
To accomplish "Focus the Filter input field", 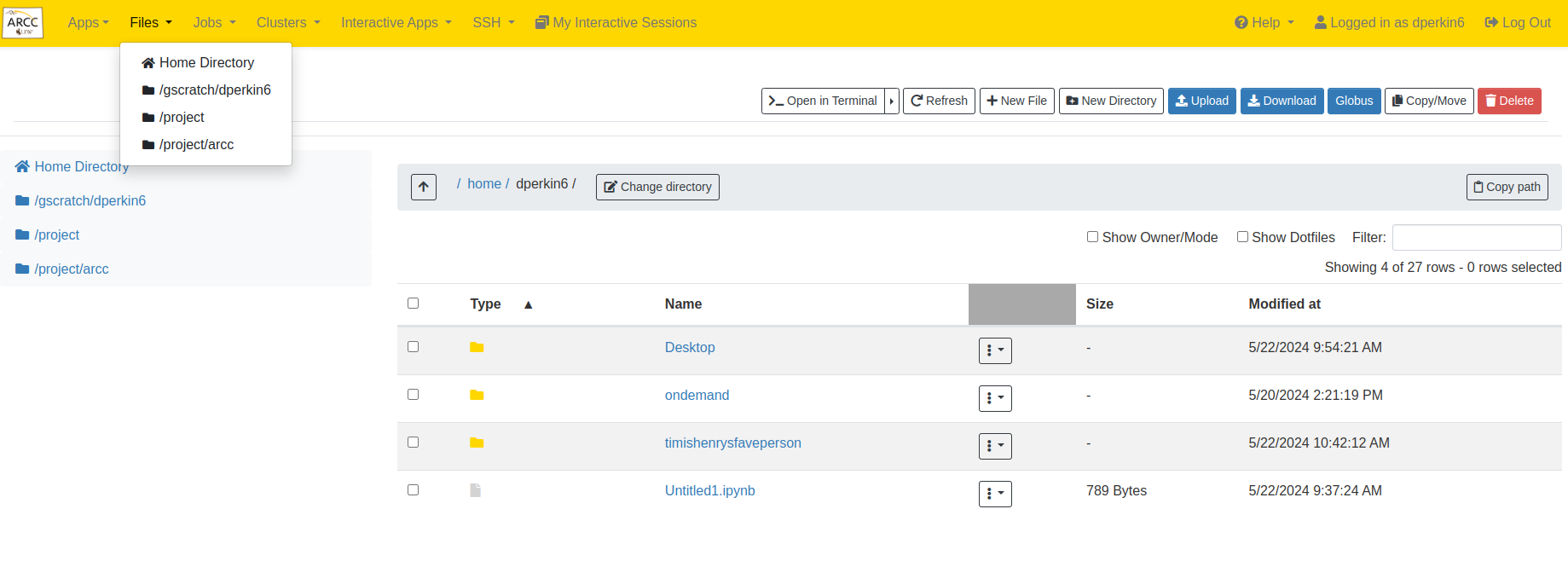I will pos(1477,238).
